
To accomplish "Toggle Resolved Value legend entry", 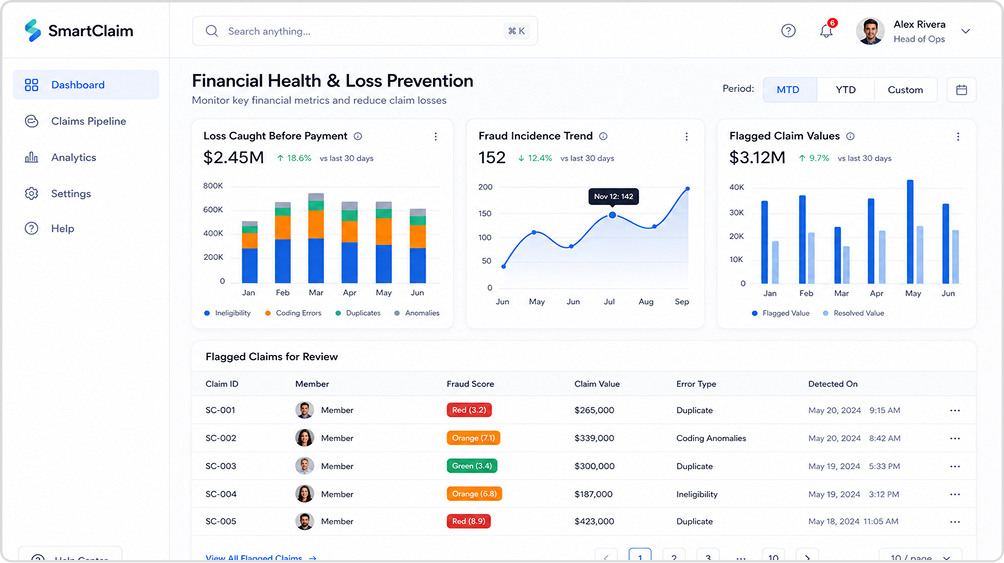I will (853, 313).
